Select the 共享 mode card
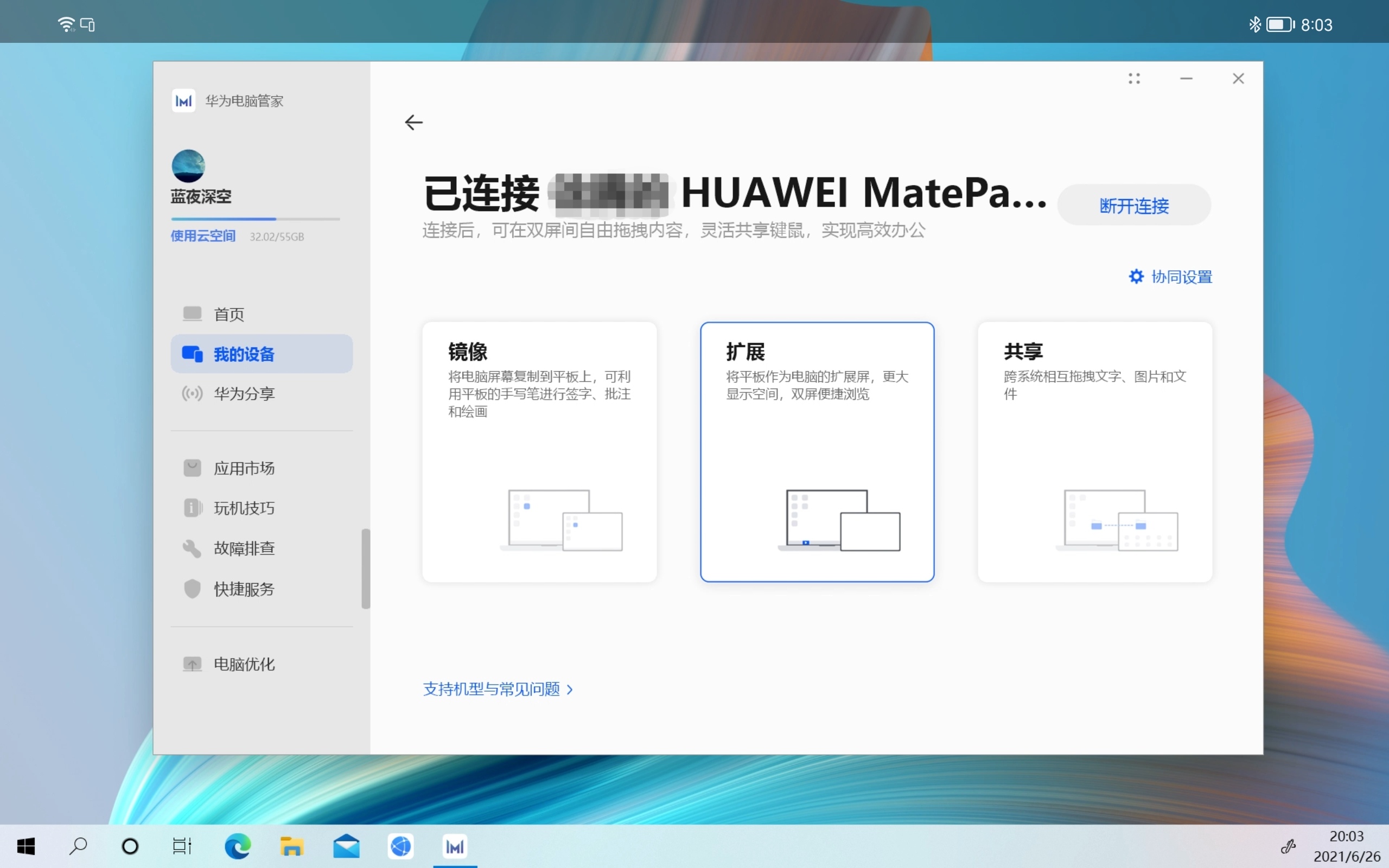Viewport: 1389px width, 868px height. click(x=1094, y=452)
